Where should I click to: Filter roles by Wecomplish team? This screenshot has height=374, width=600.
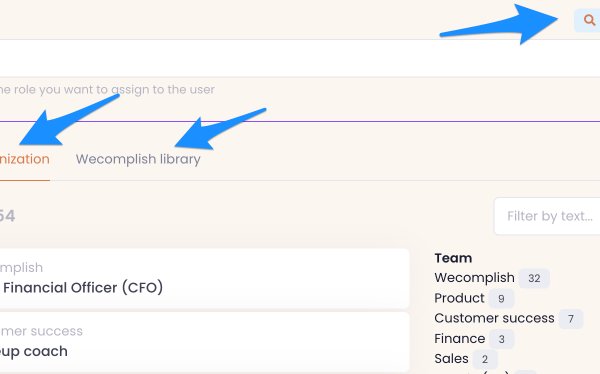[x=474, y=278]
